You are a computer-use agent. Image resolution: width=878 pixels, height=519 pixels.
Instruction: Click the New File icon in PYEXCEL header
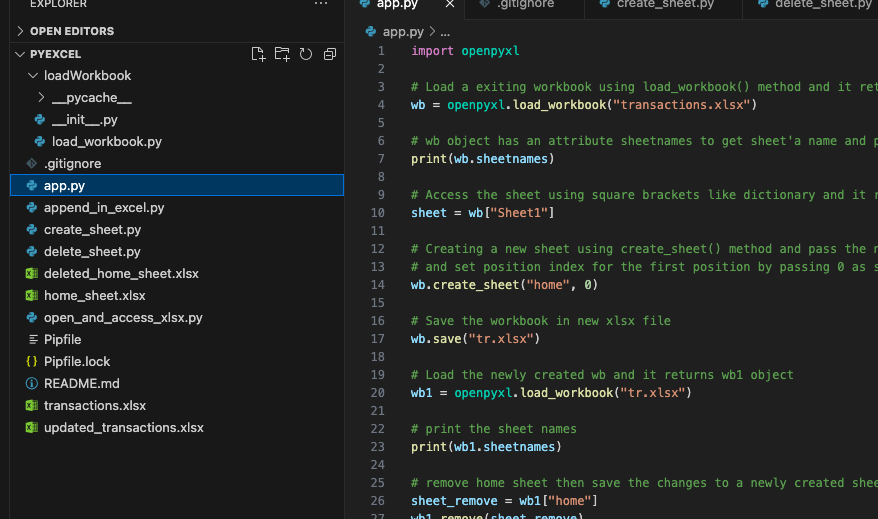(258, 54)
